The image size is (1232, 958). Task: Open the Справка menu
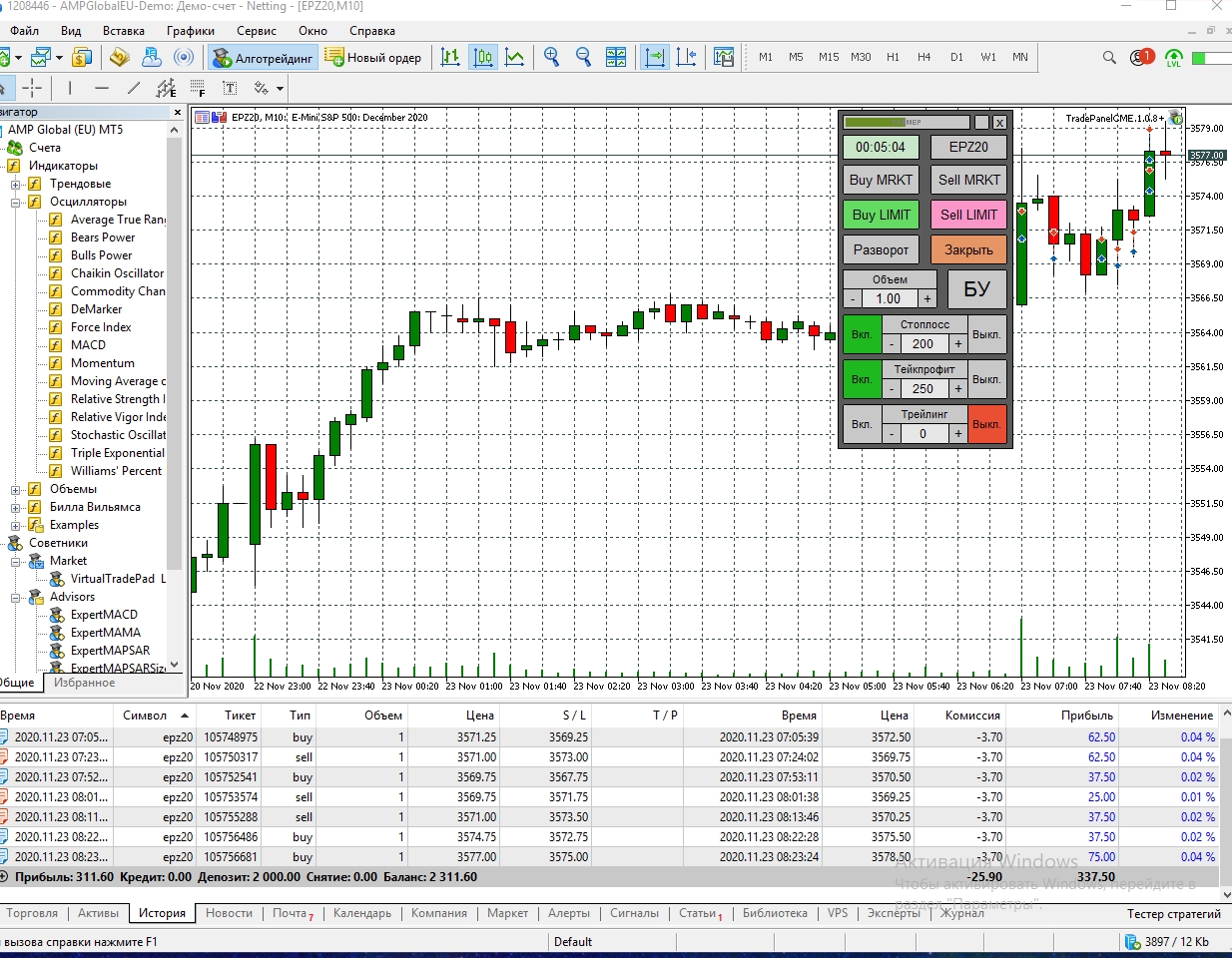pyautogui.click(x=372, y=31)
